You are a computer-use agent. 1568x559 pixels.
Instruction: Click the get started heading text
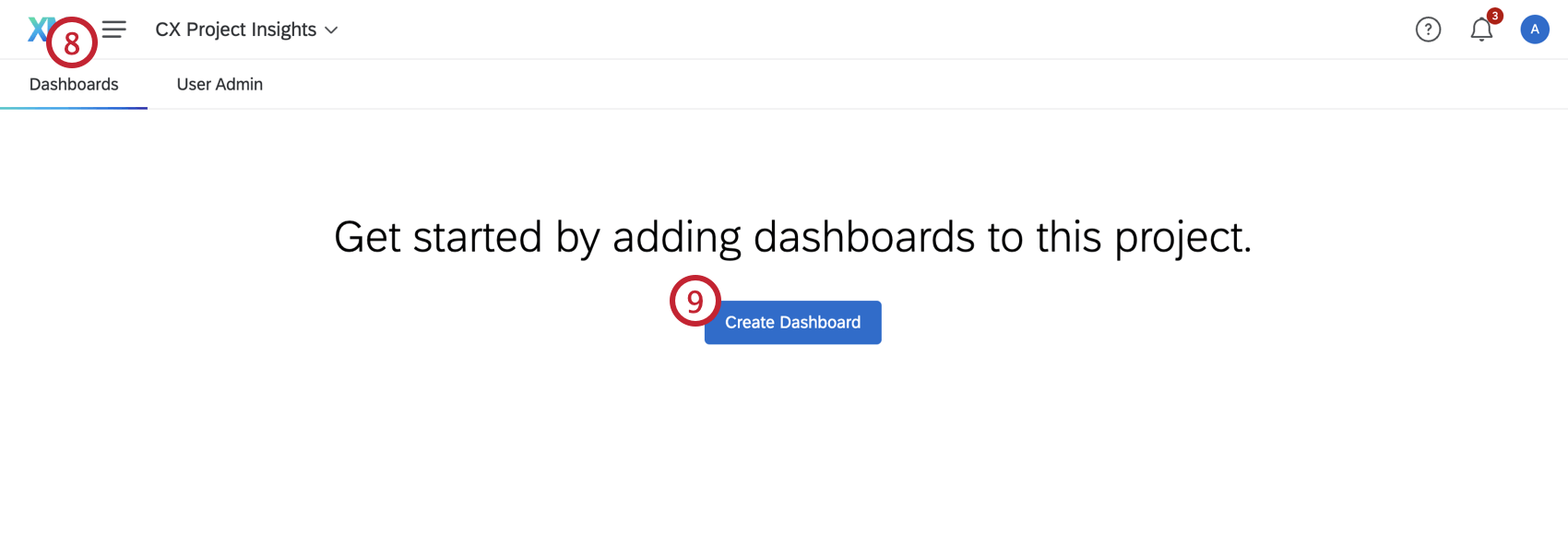pyautogui.click(x=795, y=237)
